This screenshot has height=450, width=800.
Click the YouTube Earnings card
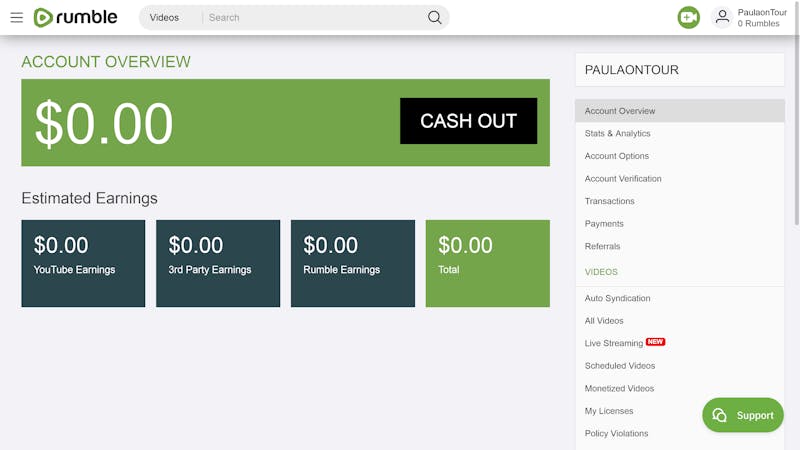83,263
